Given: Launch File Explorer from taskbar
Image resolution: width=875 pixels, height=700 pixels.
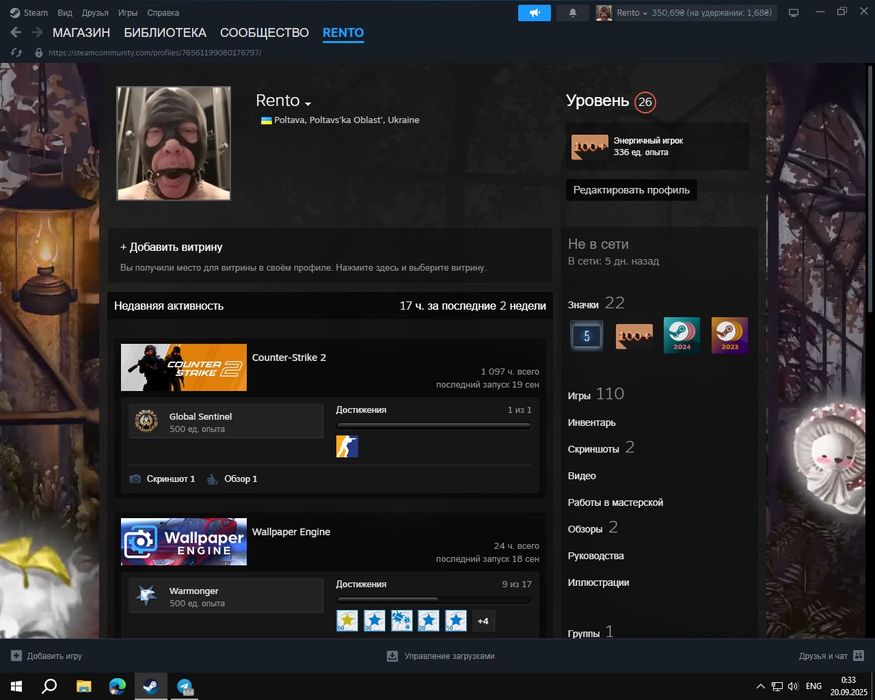Looking at the screenshot, I should coord(84,686).
